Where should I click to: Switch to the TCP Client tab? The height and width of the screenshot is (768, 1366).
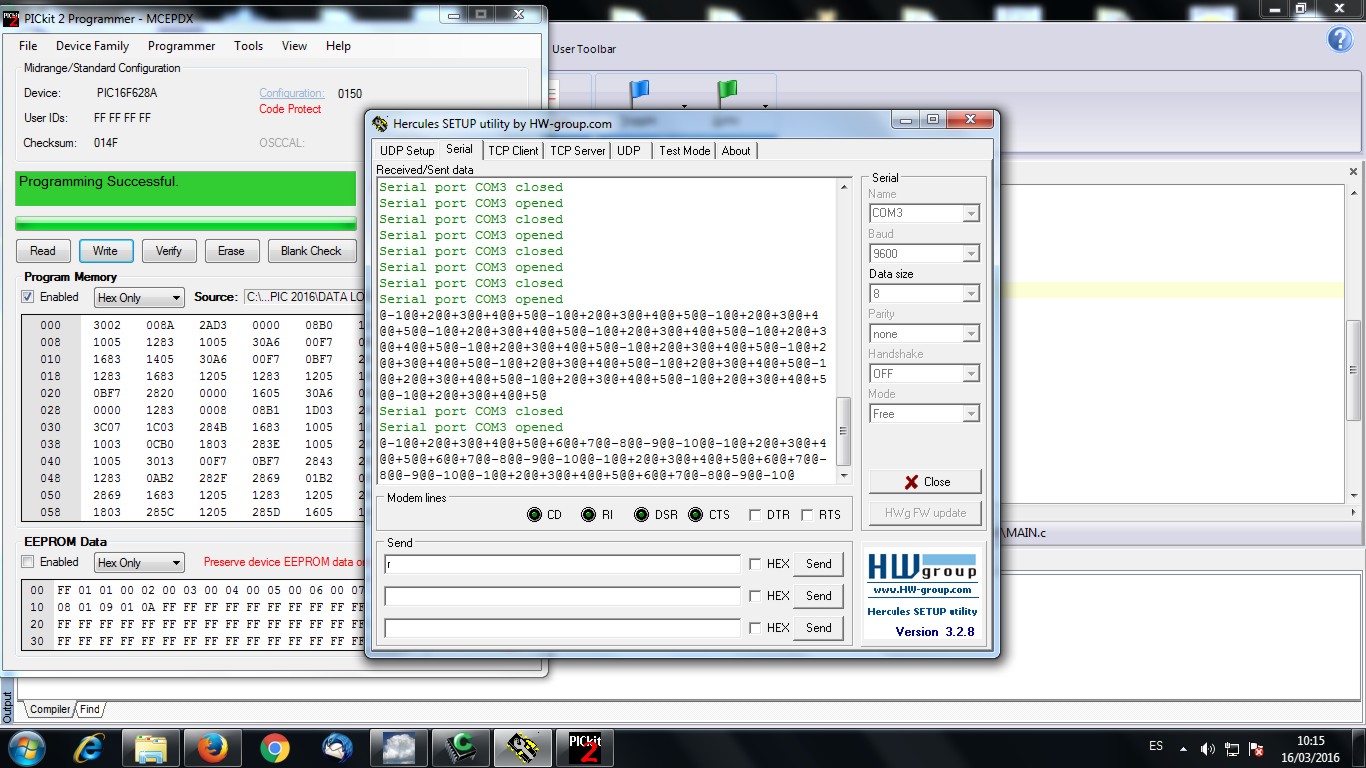[513, 150]
